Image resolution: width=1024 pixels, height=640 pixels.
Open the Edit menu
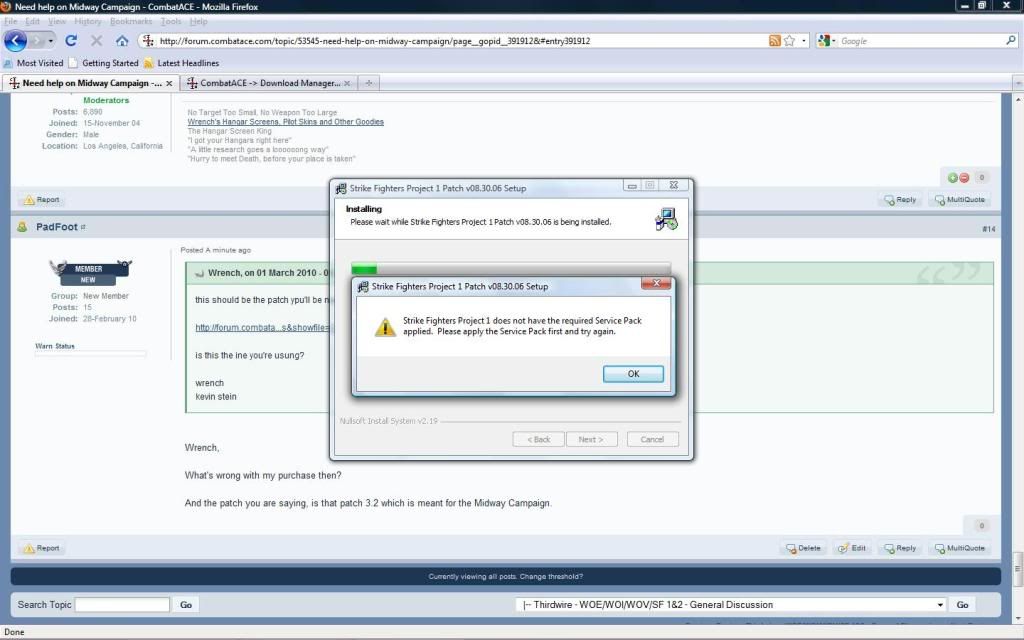(x=32, y=21)
